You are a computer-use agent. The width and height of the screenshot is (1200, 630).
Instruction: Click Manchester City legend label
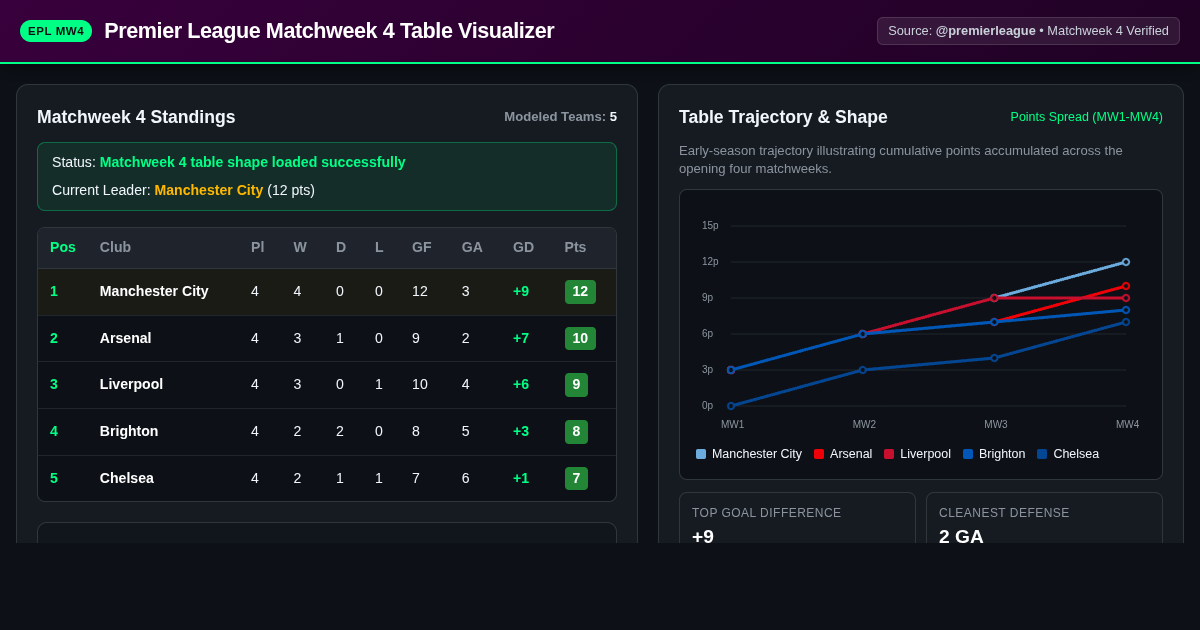coord(757,454)
